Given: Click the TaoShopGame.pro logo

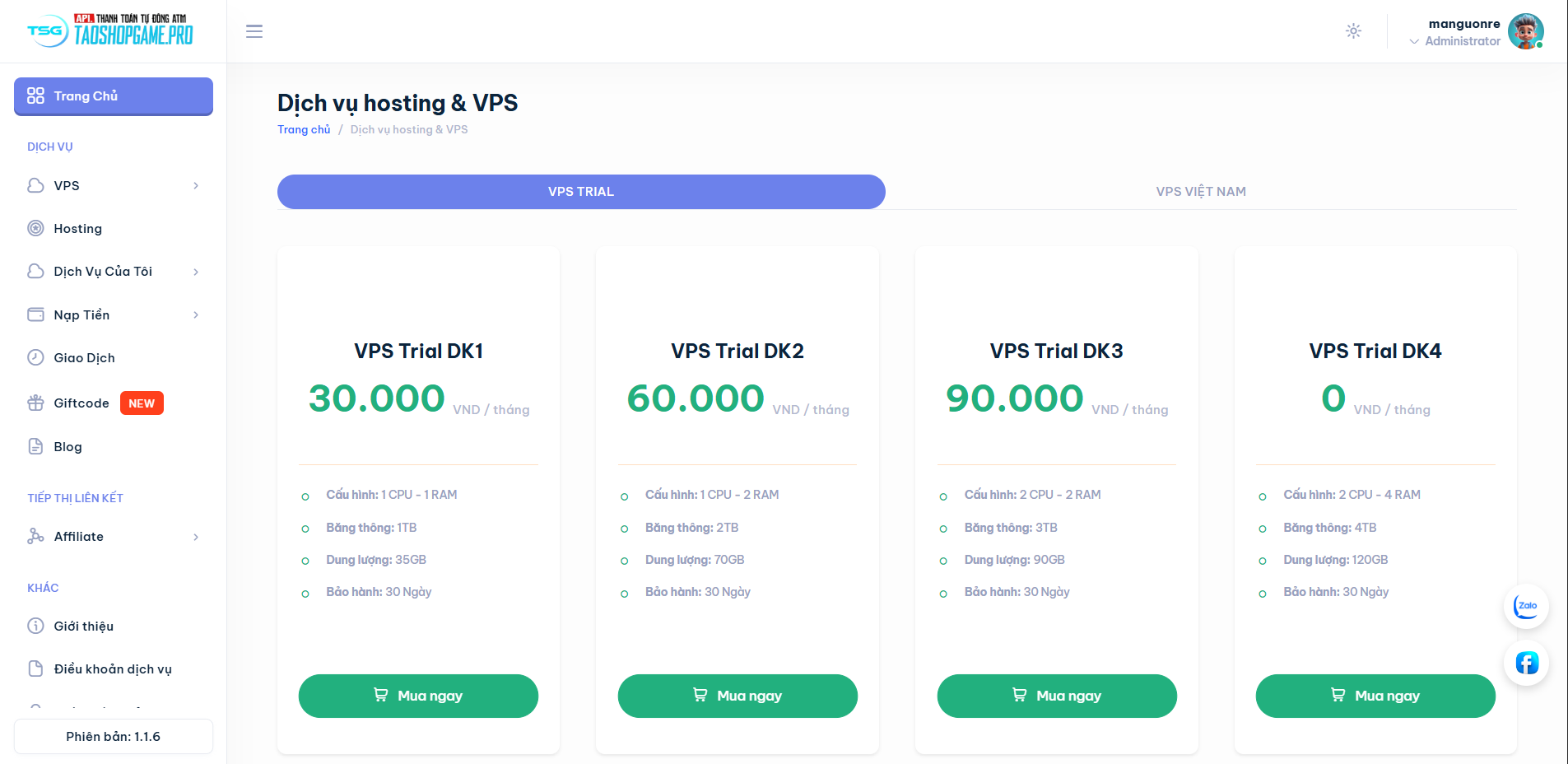Looking at the screenshot, I should tap(110, 31).
